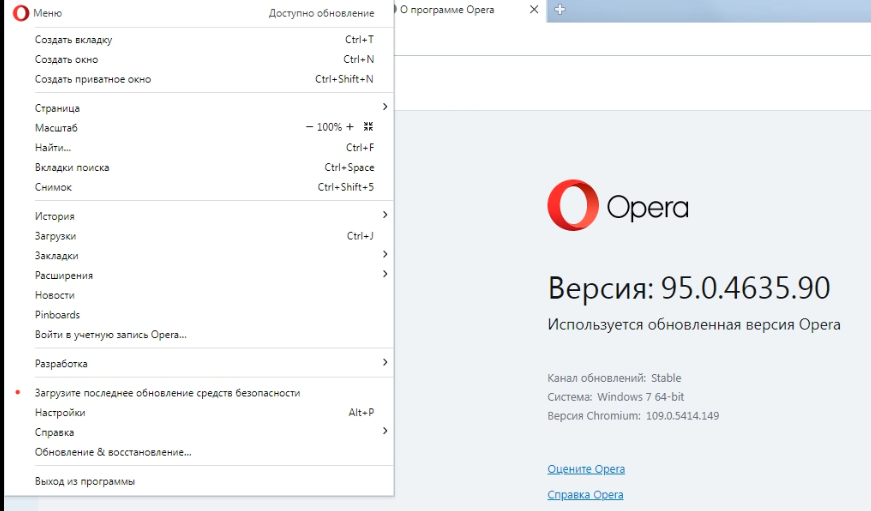Expand the Расширения submenu arrow
The height and width of the screenshot is (511, 871).
pyautogui.click(x=385, y=274)
